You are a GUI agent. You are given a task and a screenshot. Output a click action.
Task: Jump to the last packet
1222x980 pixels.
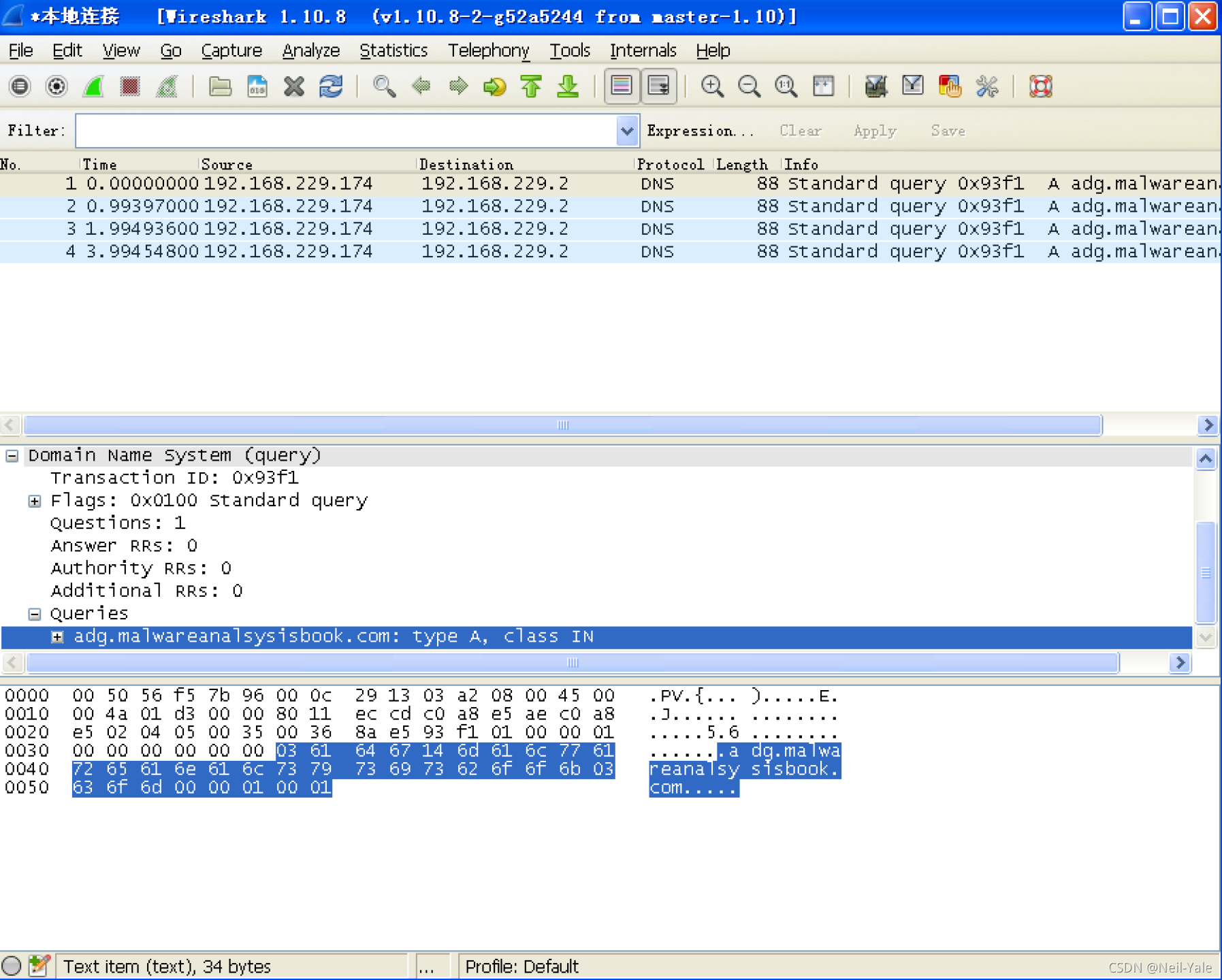pos(568,86)
